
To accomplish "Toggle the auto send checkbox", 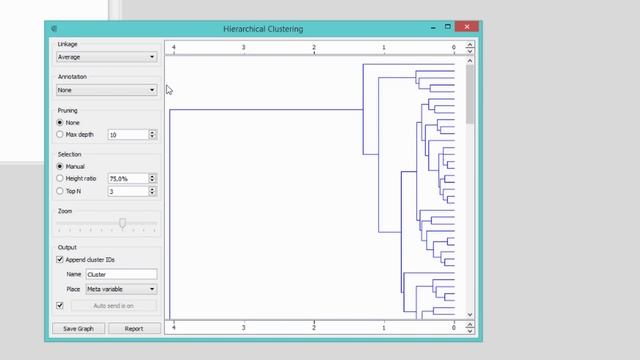I will click(60, 305).
